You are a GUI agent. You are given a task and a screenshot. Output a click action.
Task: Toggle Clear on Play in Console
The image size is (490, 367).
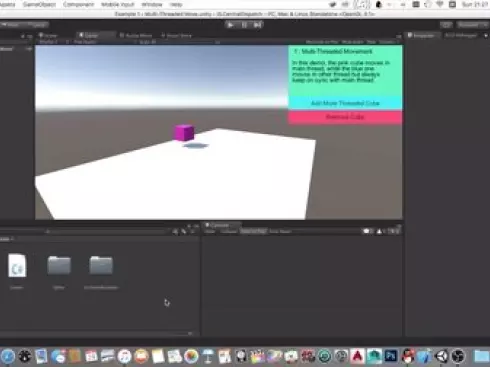point(253,231)
